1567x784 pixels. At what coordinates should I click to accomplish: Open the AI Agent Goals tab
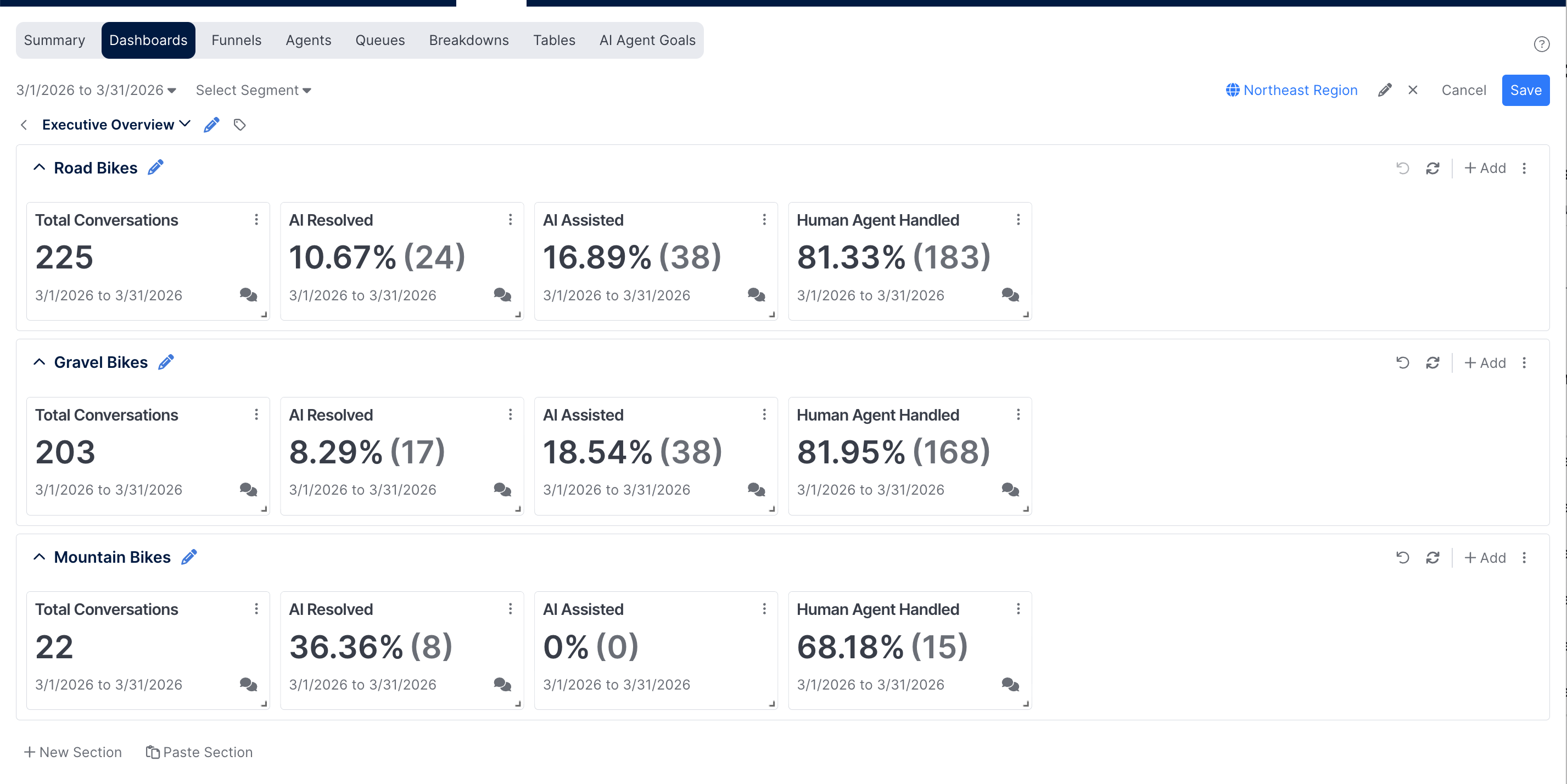(x=647, y=40)
